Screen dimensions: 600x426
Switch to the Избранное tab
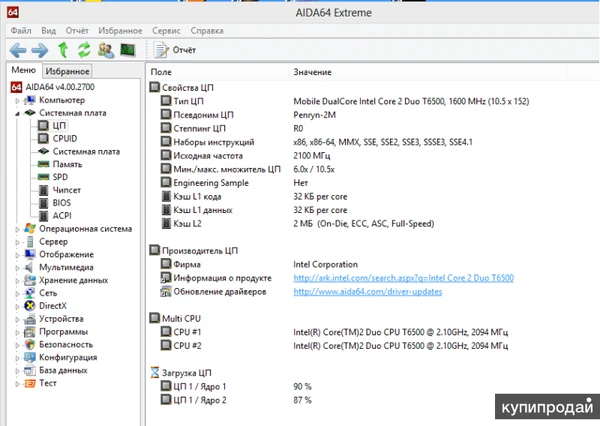point(68,71)
